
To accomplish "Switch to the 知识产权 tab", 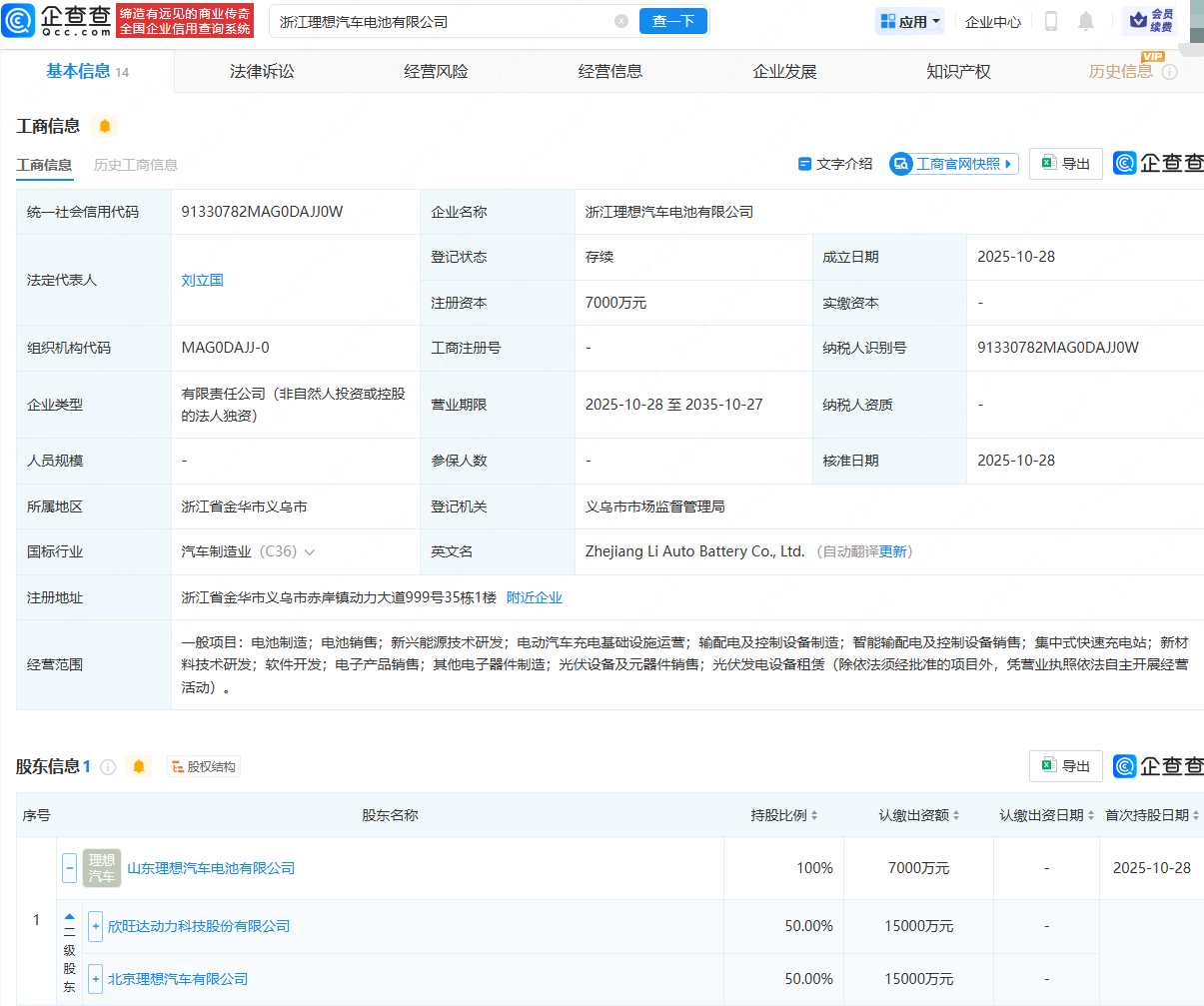I will click(958, 72).
